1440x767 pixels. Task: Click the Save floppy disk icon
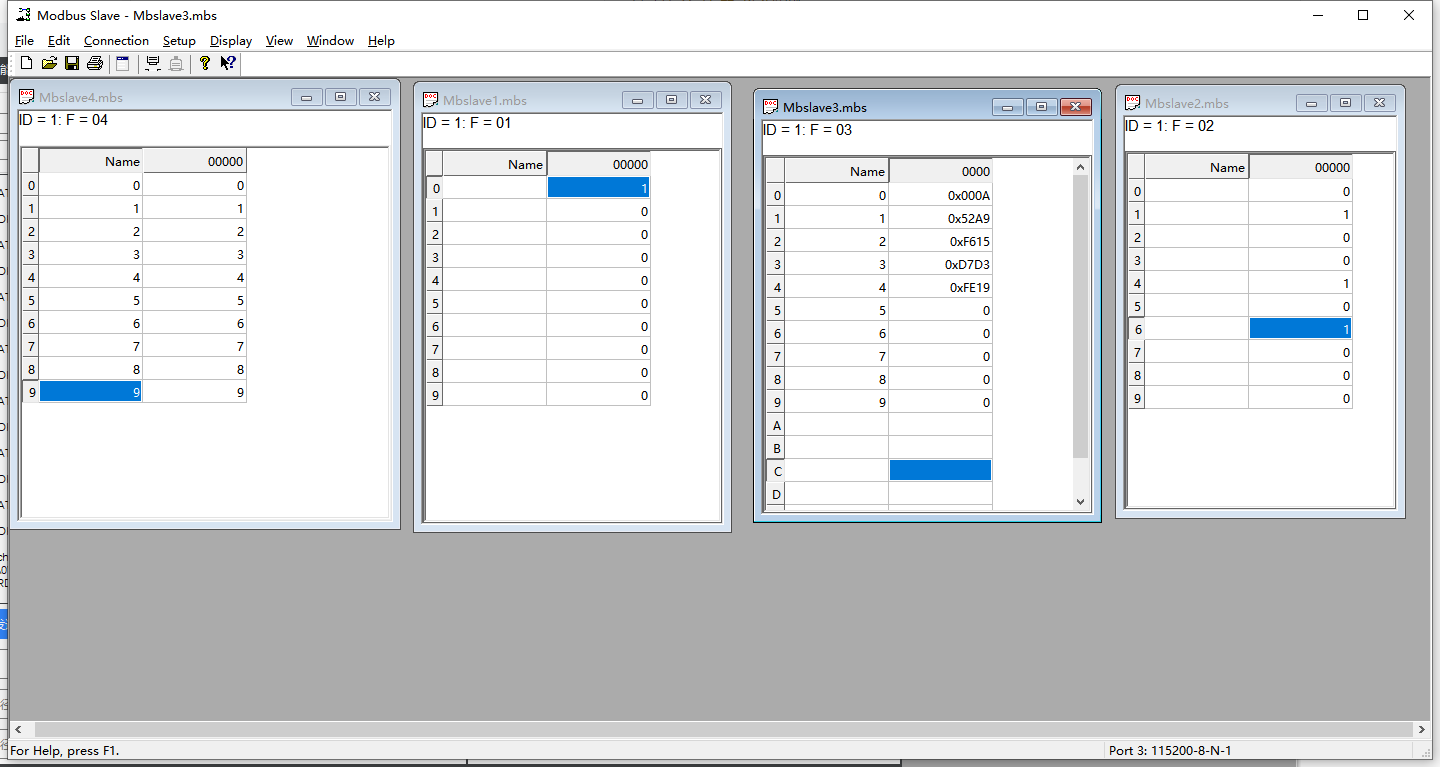tap(72, 63)
